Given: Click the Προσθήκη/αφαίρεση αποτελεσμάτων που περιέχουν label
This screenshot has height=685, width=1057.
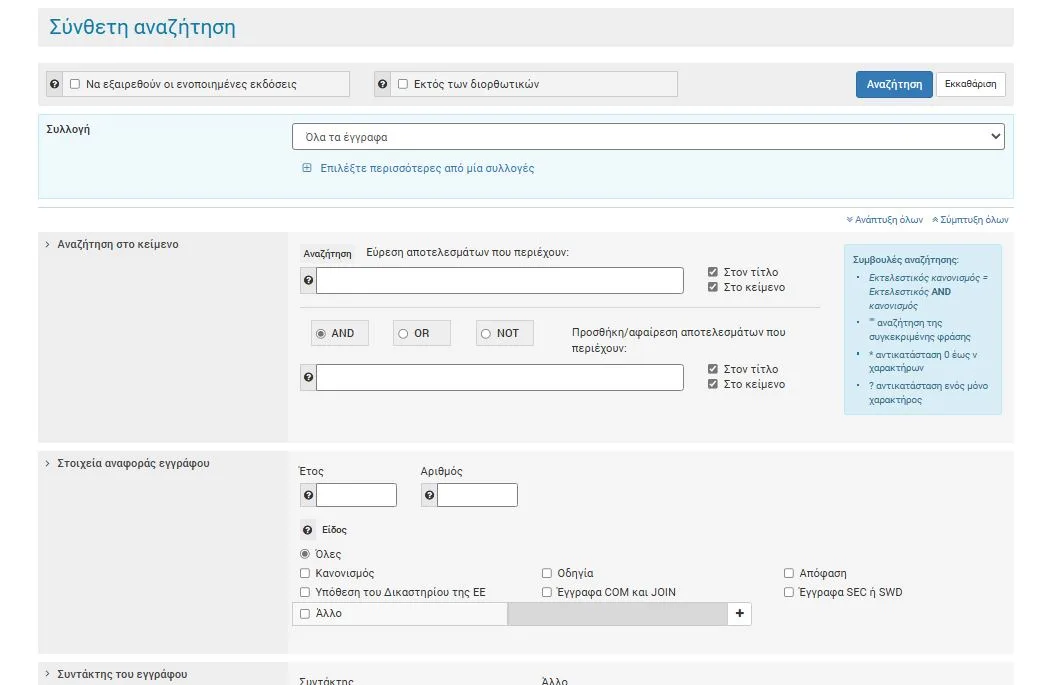Looking at the screenshot, I should click(678, 340).
